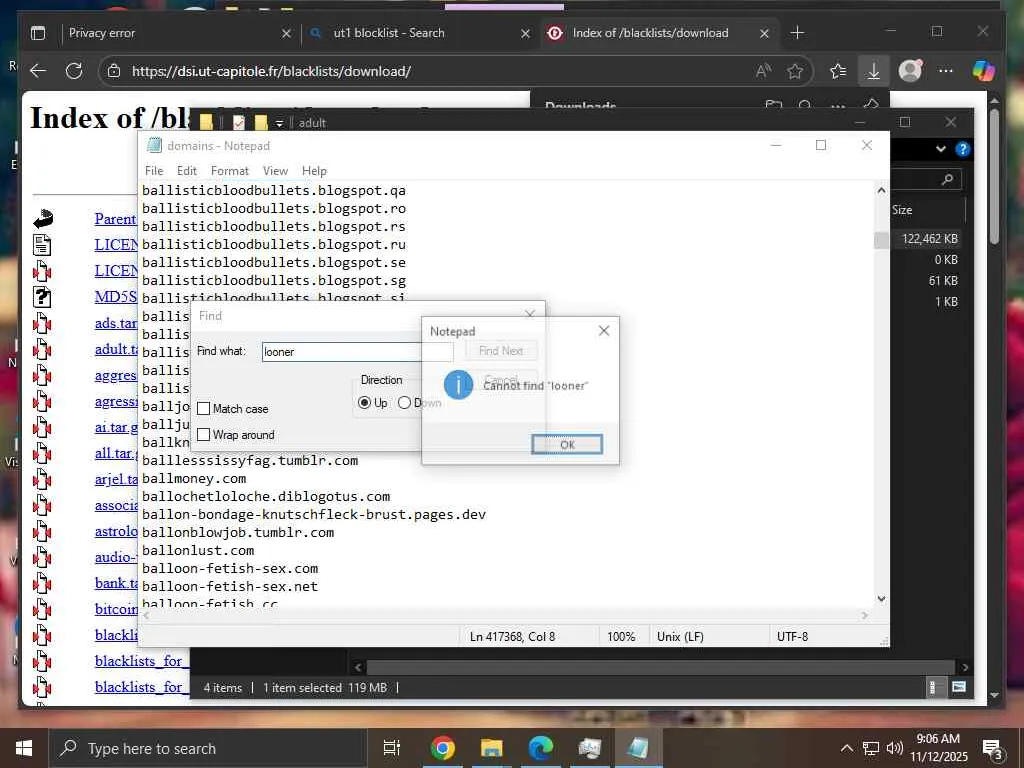Image resolution: width=1024 pixels, height=768 pixels.
Task: Click the LICEN link with the document icon
Action: tap(116, 245)
